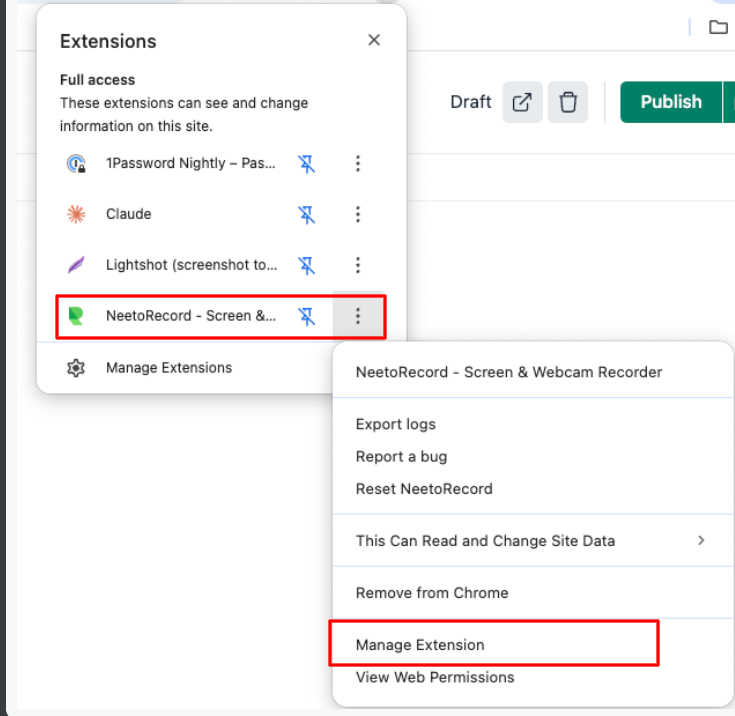Click the Lightshot feather icon
This screenshot has width=735, height=716.
(x=76, y=265)
